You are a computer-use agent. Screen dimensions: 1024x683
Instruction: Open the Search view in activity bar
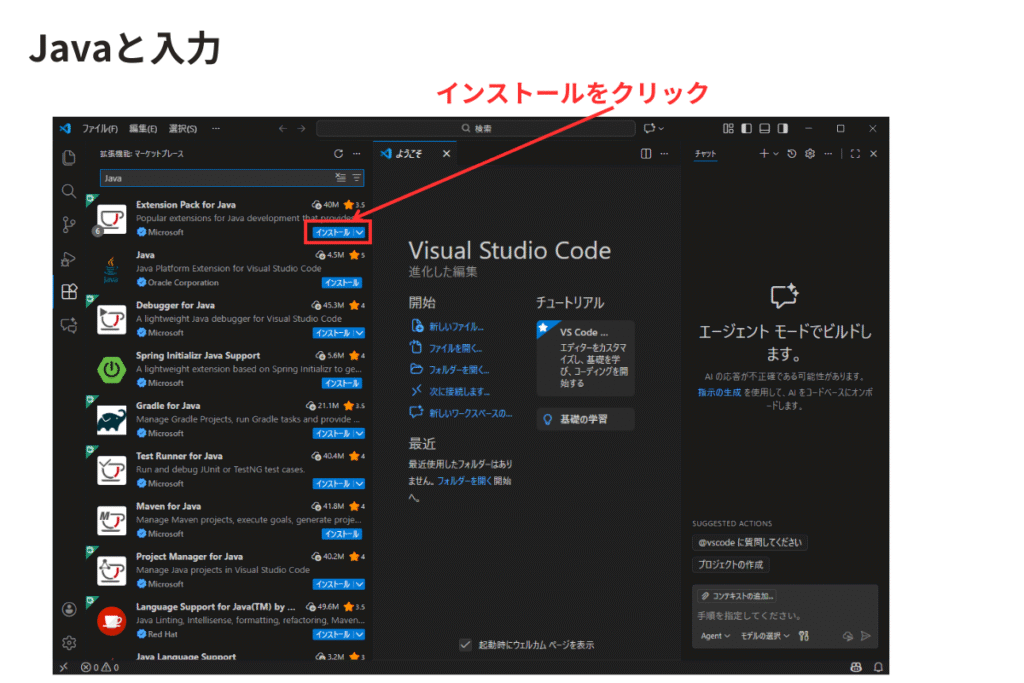[x=69, y=190]
